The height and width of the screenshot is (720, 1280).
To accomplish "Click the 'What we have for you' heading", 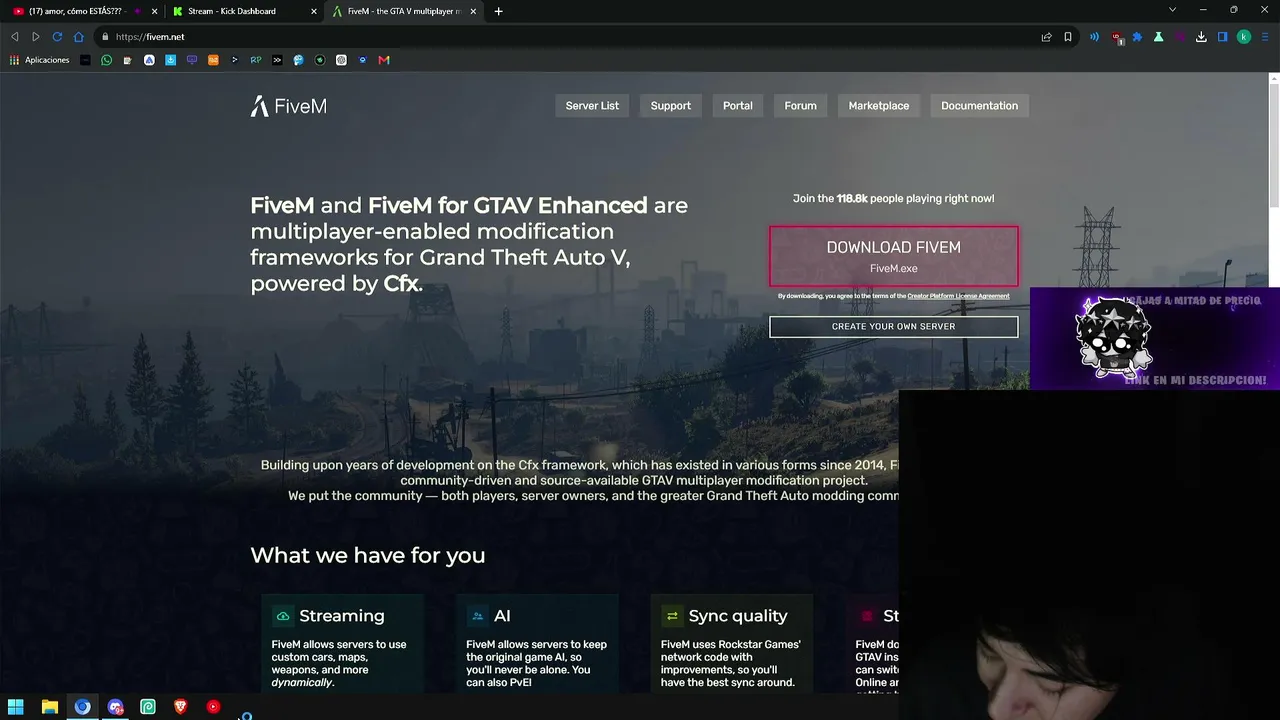I will (x=368, y=555).
